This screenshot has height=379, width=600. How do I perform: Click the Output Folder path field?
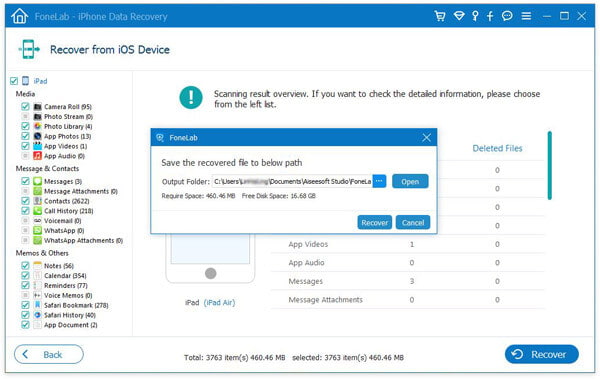point(292,181)
